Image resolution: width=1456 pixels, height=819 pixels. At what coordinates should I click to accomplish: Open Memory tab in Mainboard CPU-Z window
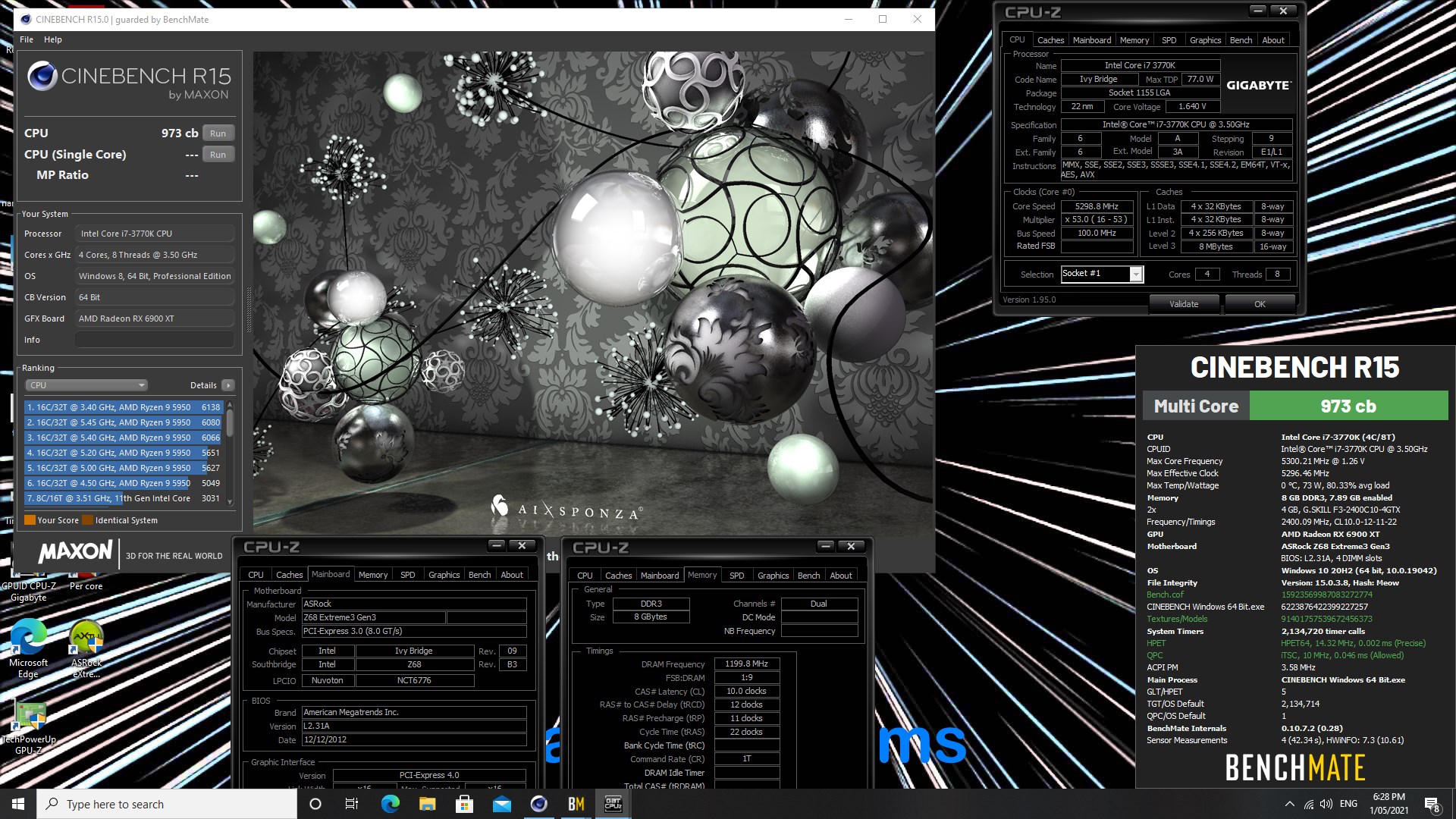(372, 575)
